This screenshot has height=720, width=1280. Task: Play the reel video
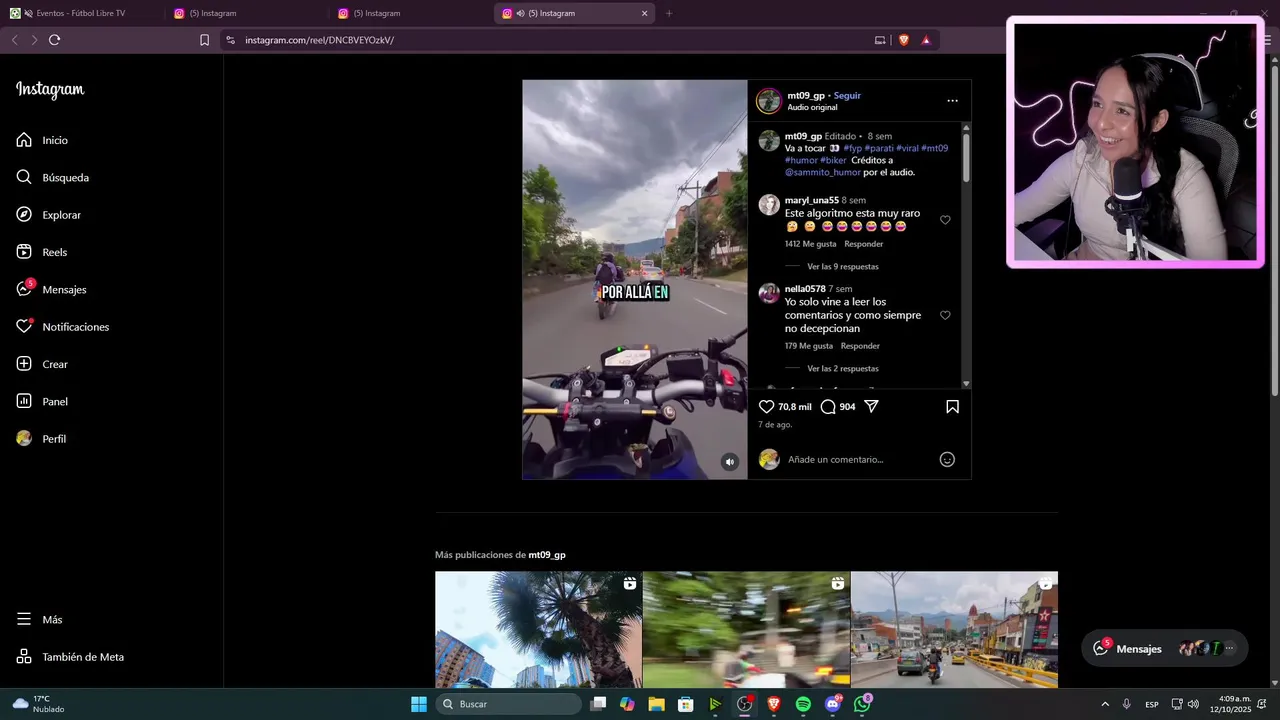(635, 279)
